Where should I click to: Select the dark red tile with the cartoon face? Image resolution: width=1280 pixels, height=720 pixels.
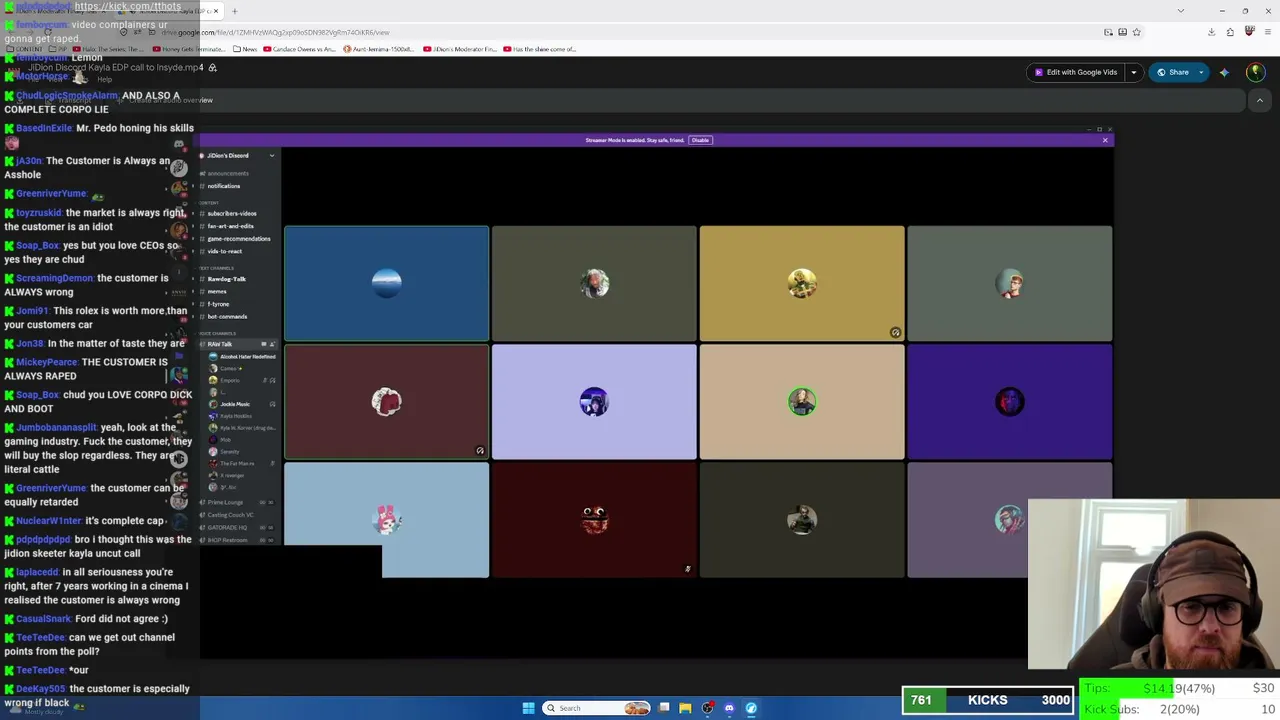point(594,520)
